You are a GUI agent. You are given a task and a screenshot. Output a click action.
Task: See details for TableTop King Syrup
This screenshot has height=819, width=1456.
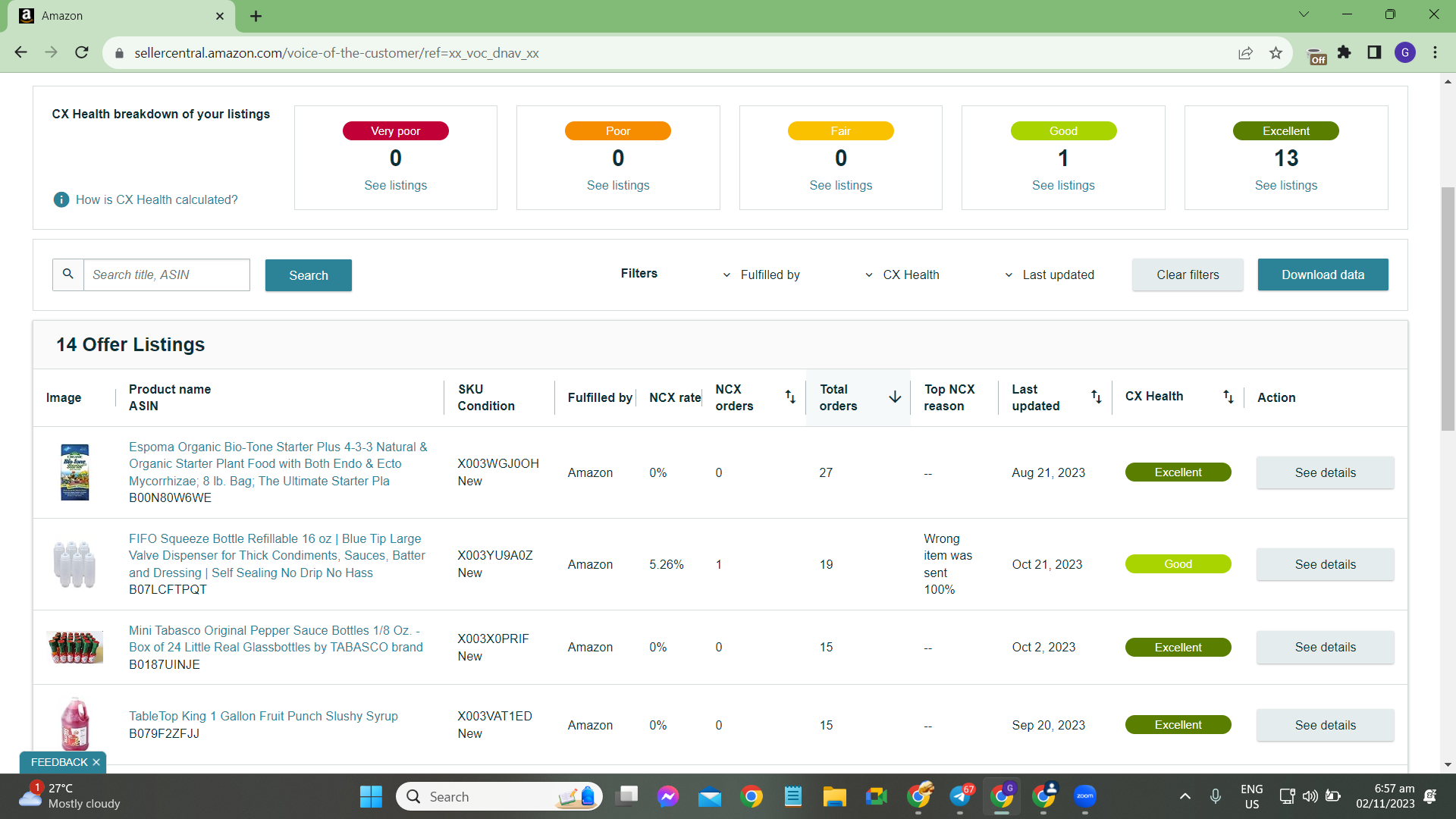(x=1326, y=725)
